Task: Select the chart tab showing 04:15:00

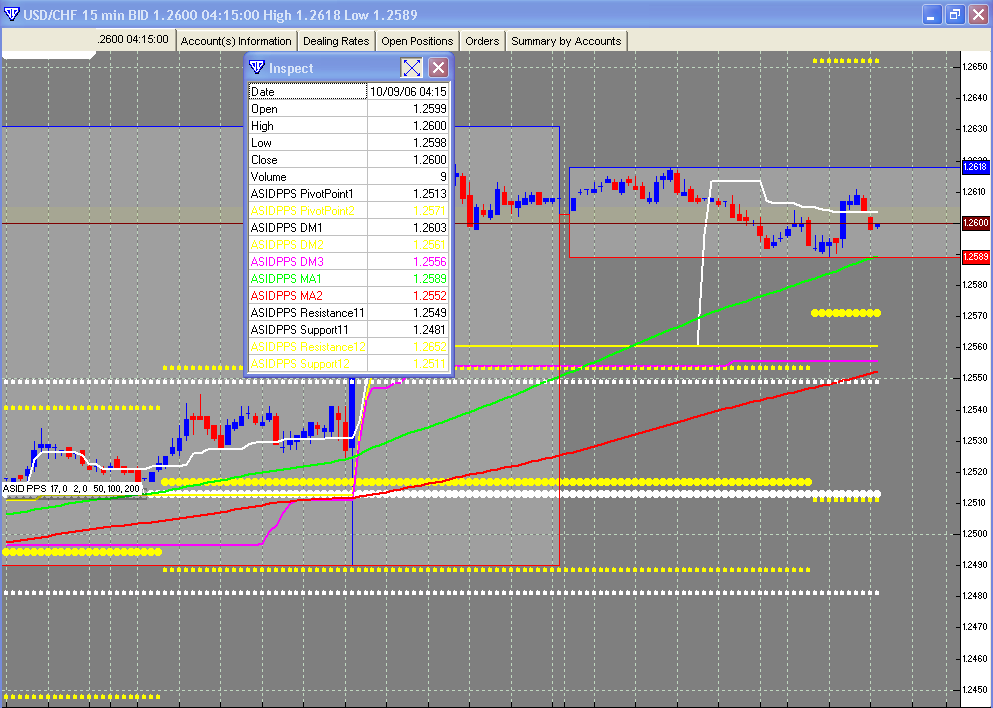Action: coord(133,40)
